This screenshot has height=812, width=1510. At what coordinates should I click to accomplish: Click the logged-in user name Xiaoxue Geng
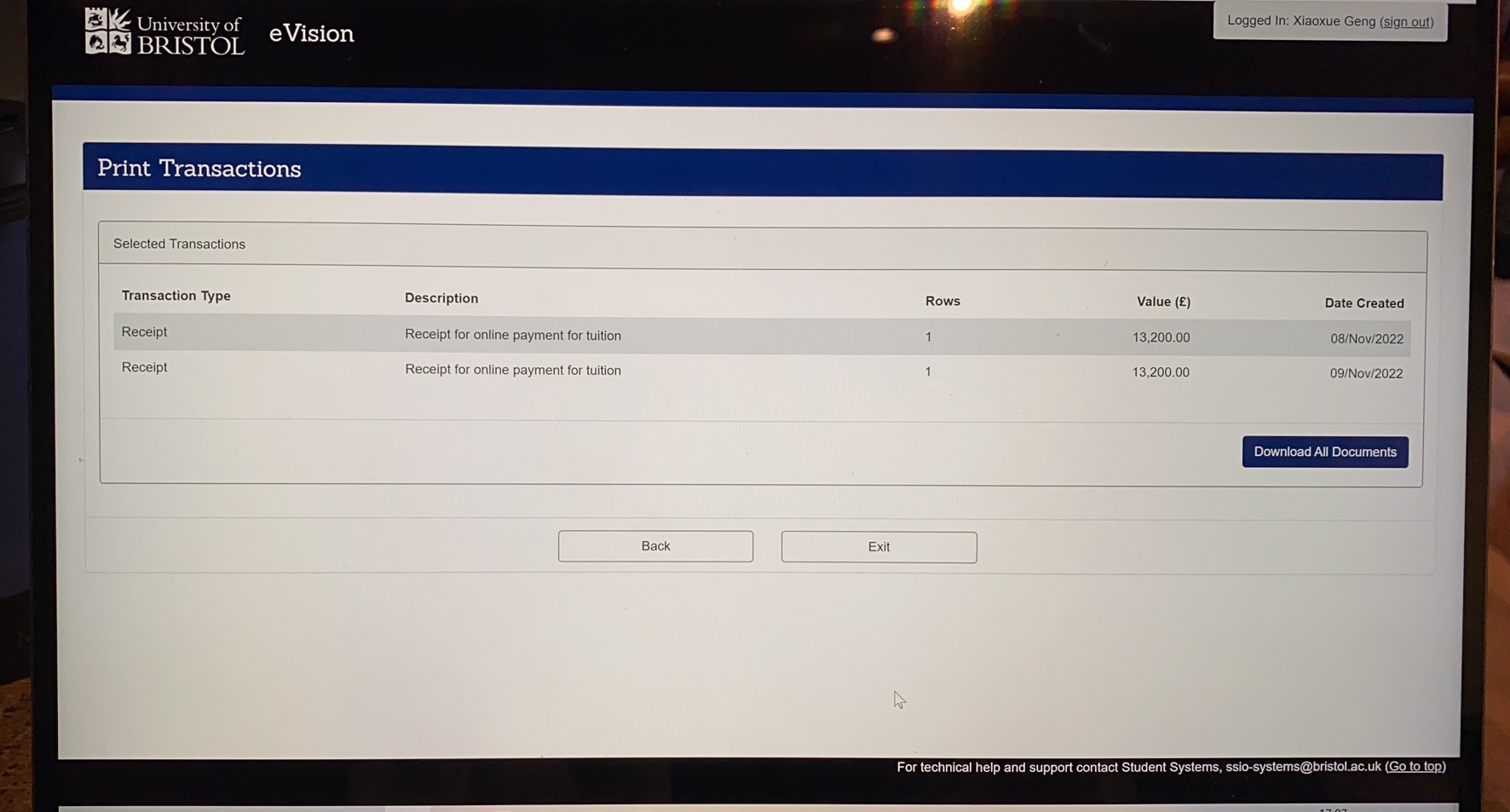tap(1334, 21)
